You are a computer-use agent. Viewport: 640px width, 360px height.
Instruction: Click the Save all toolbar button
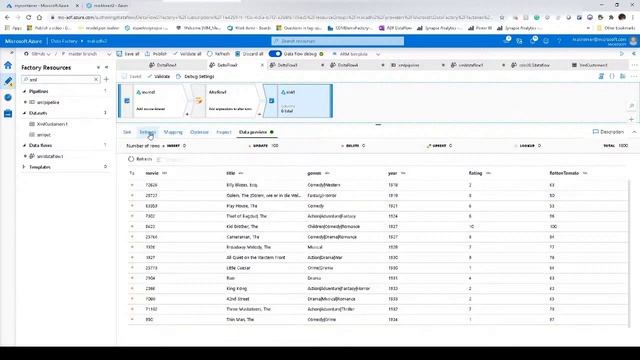point(128,54)
